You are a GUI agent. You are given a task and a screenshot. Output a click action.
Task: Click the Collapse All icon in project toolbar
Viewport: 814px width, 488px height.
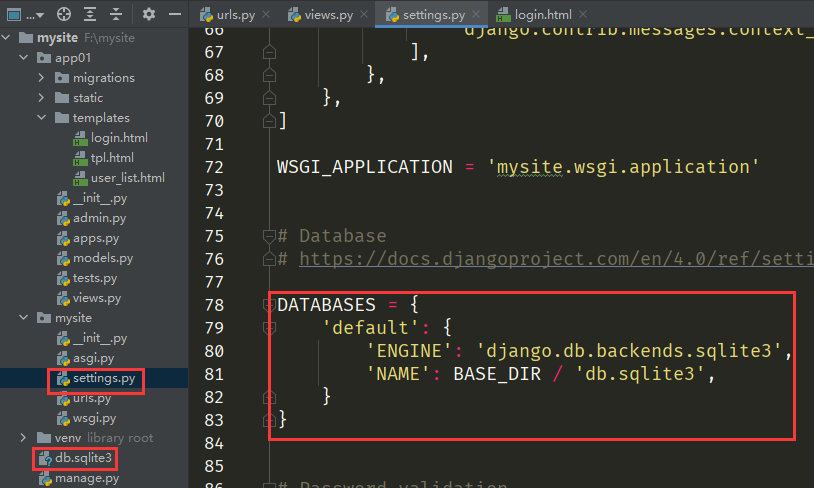[117, 14]
